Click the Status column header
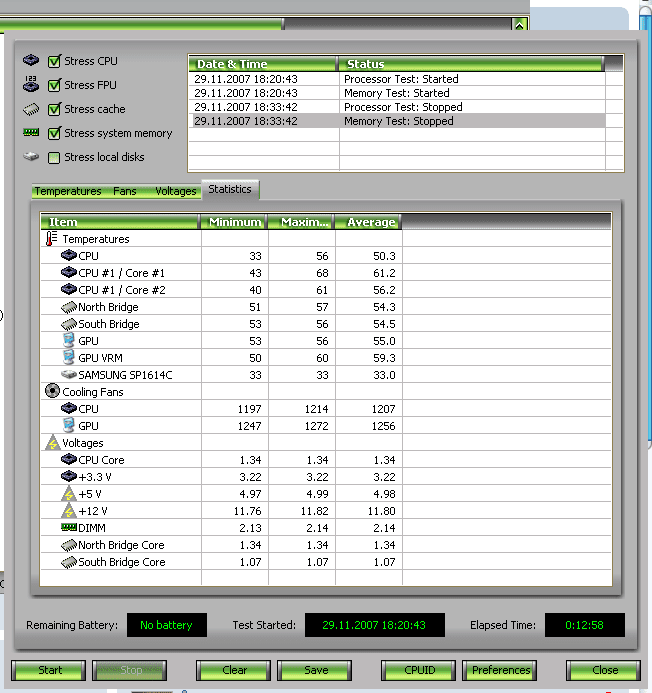 tap(471, 64)
